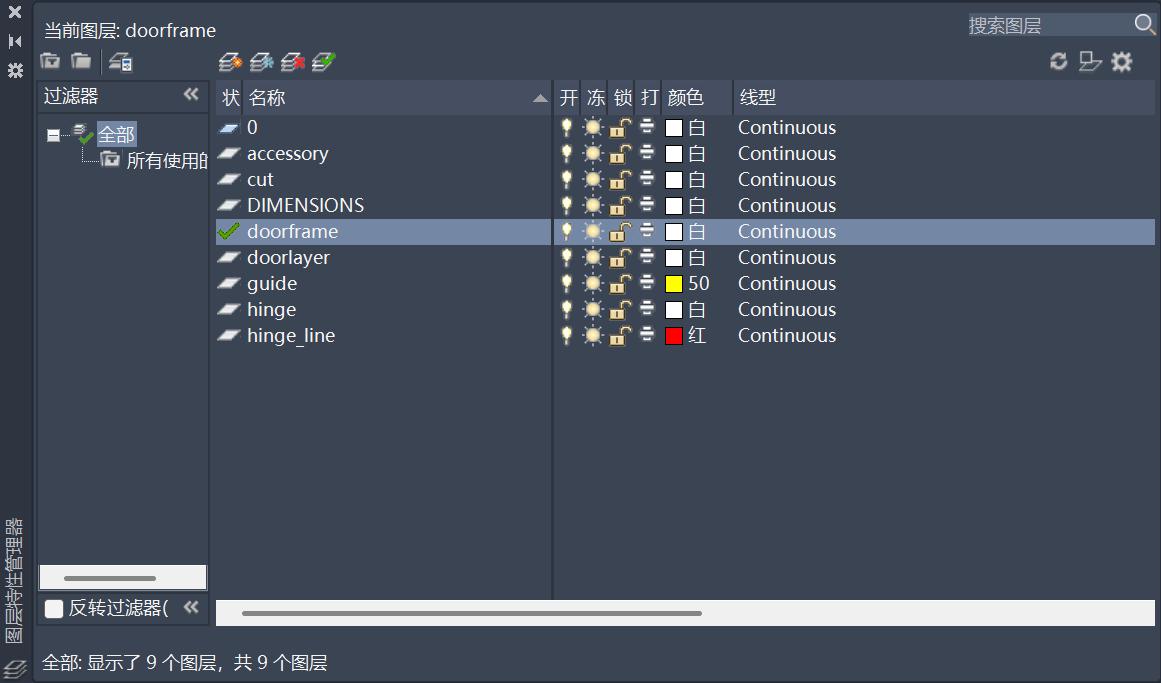Open white color swatch of cut layer
This screenshot has width=1161, height=683.
point(674,179)
